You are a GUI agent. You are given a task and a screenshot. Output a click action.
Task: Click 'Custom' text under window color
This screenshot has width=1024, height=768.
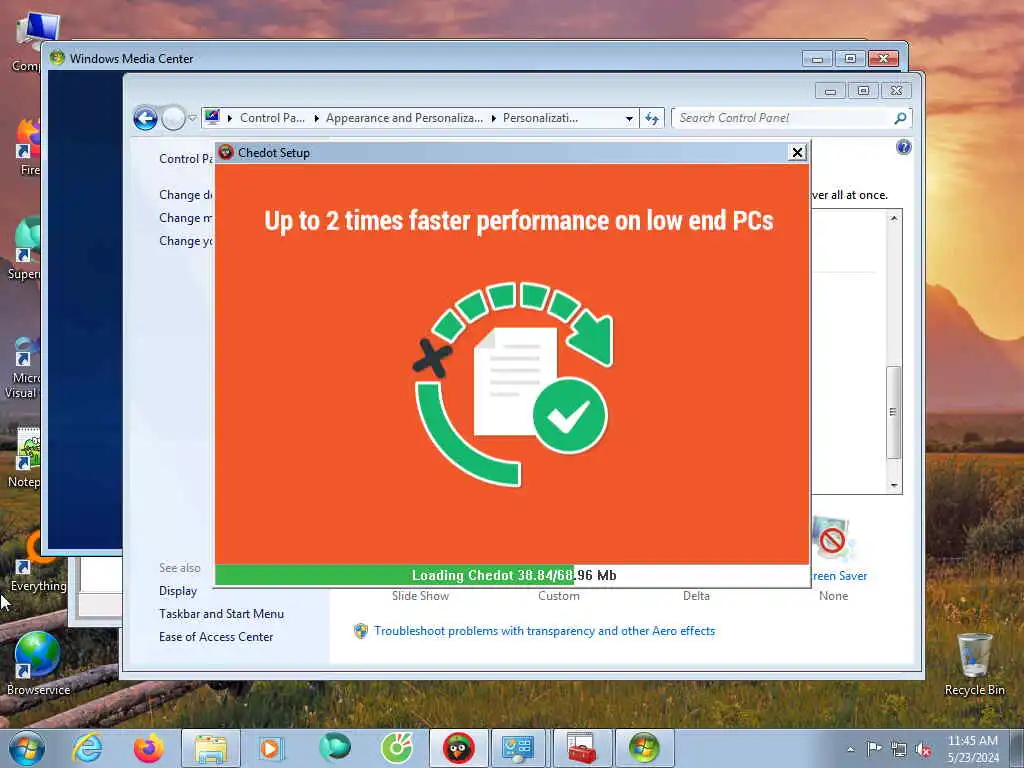[558, 596]
